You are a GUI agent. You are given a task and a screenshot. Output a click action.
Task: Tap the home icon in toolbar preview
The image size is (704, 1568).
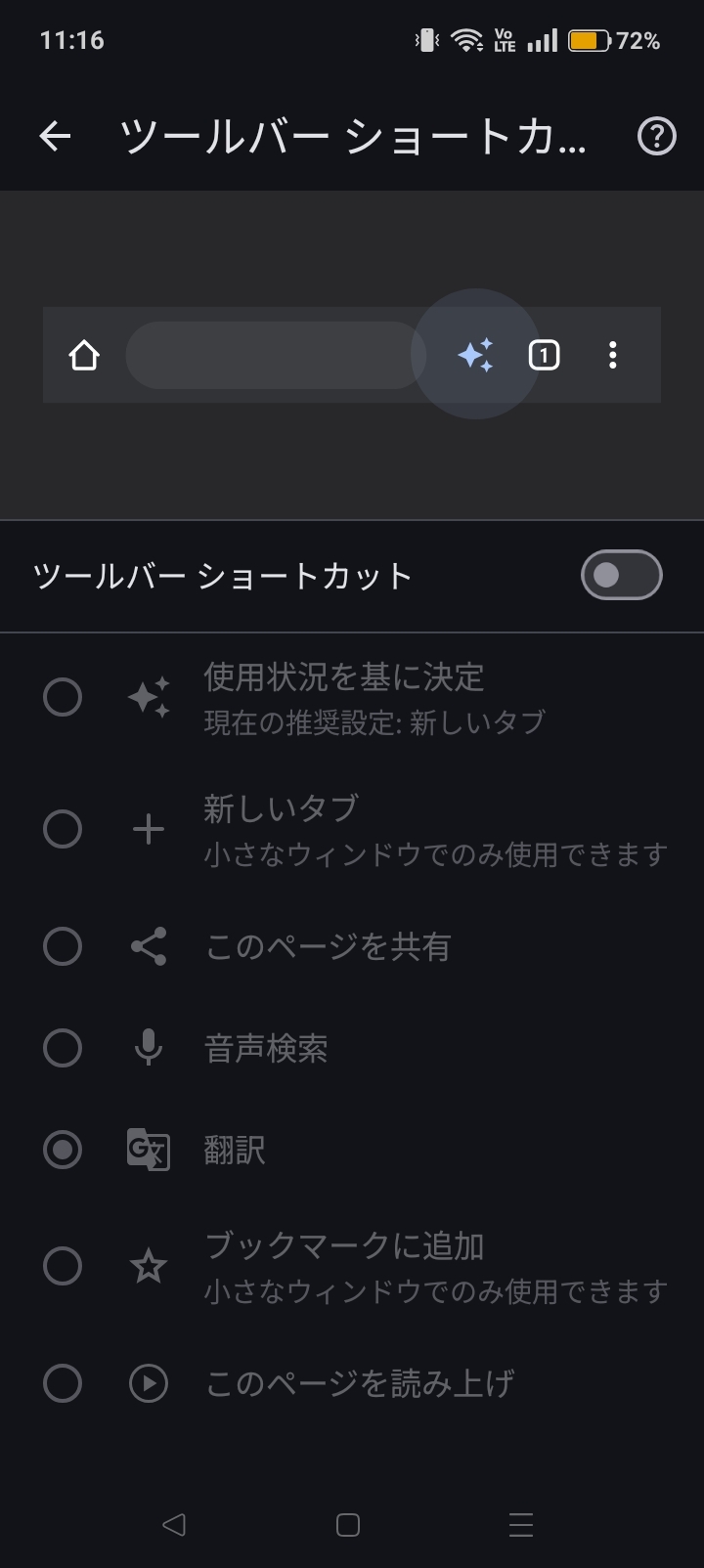(x=85, y=355)
